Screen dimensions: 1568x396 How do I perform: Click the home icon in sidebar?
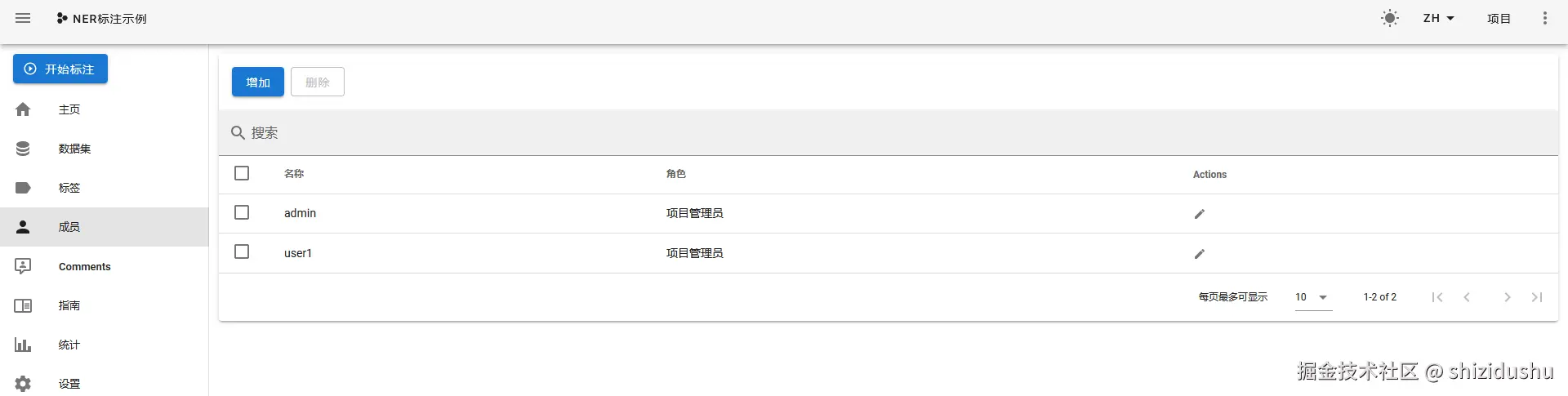(x=23, y=109)
